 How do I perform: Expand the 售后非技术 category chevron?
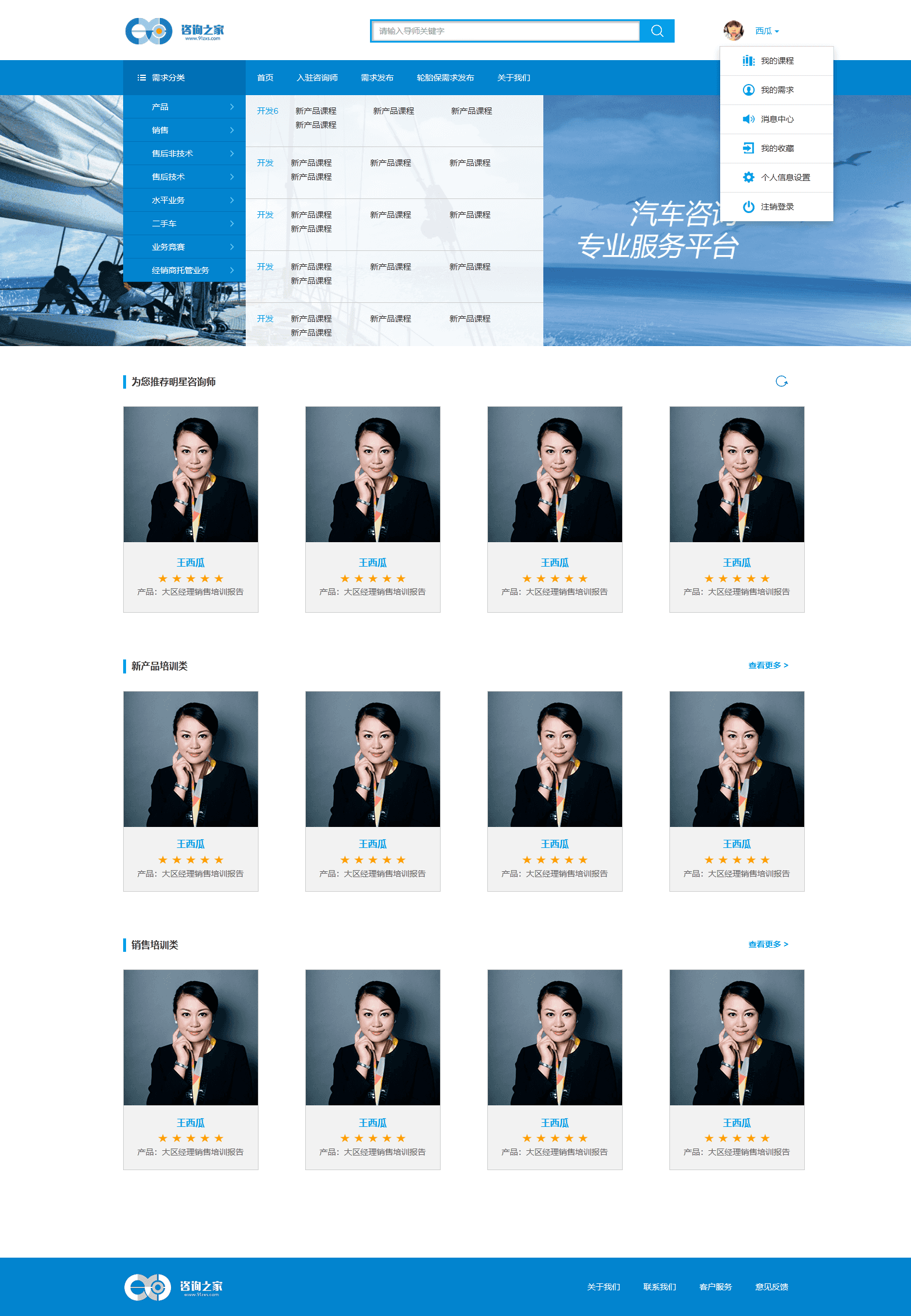(x=232, y=153)
